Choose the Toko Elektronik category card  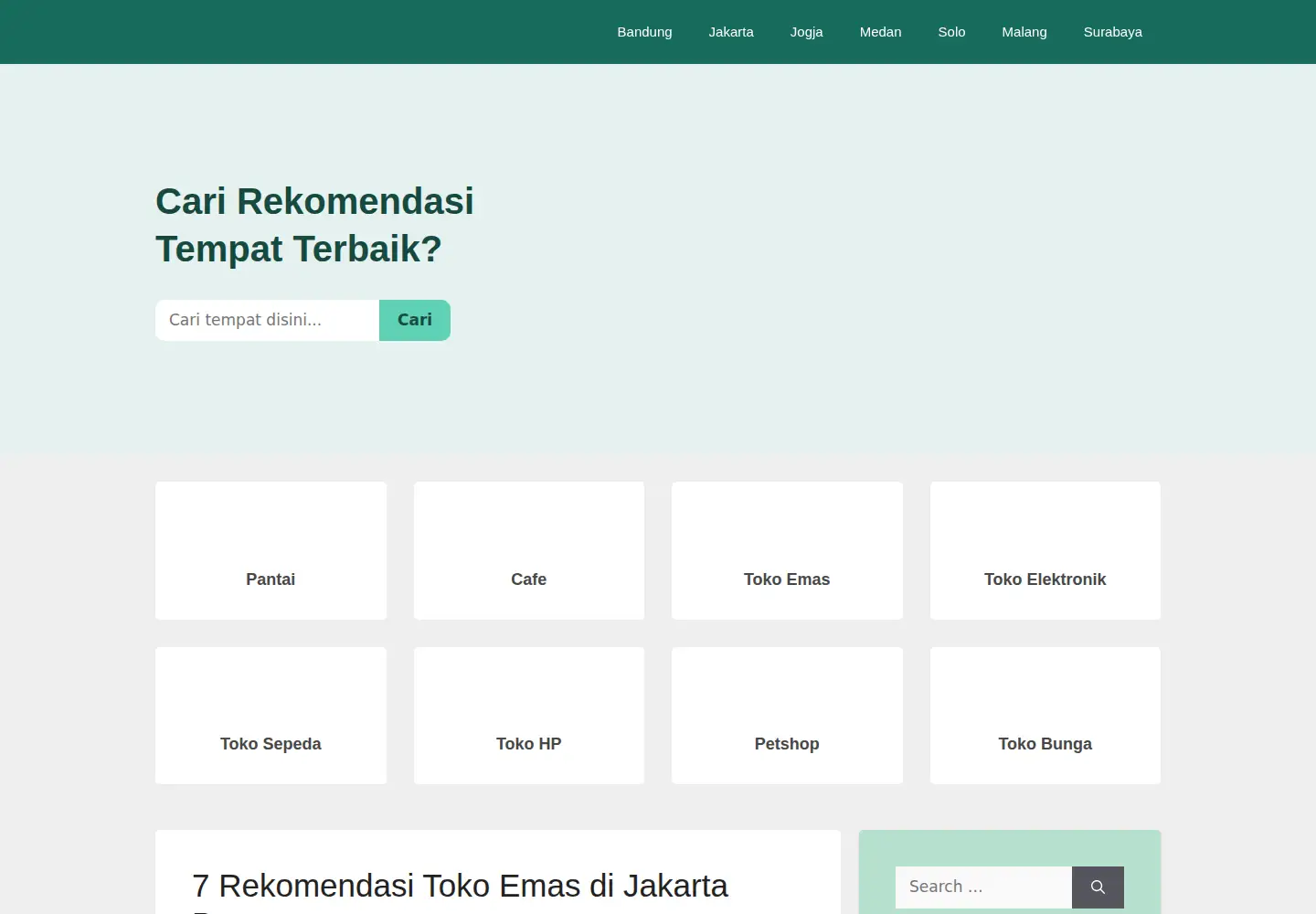coord(1045,550)
